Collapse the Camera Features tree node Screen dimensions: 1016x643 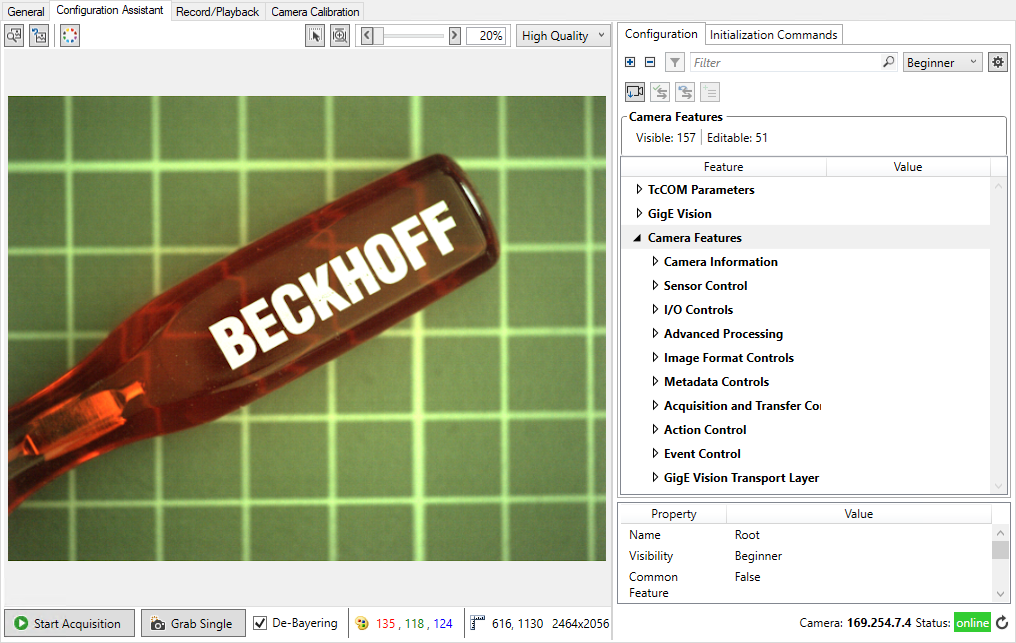click(x=638, y=238)
